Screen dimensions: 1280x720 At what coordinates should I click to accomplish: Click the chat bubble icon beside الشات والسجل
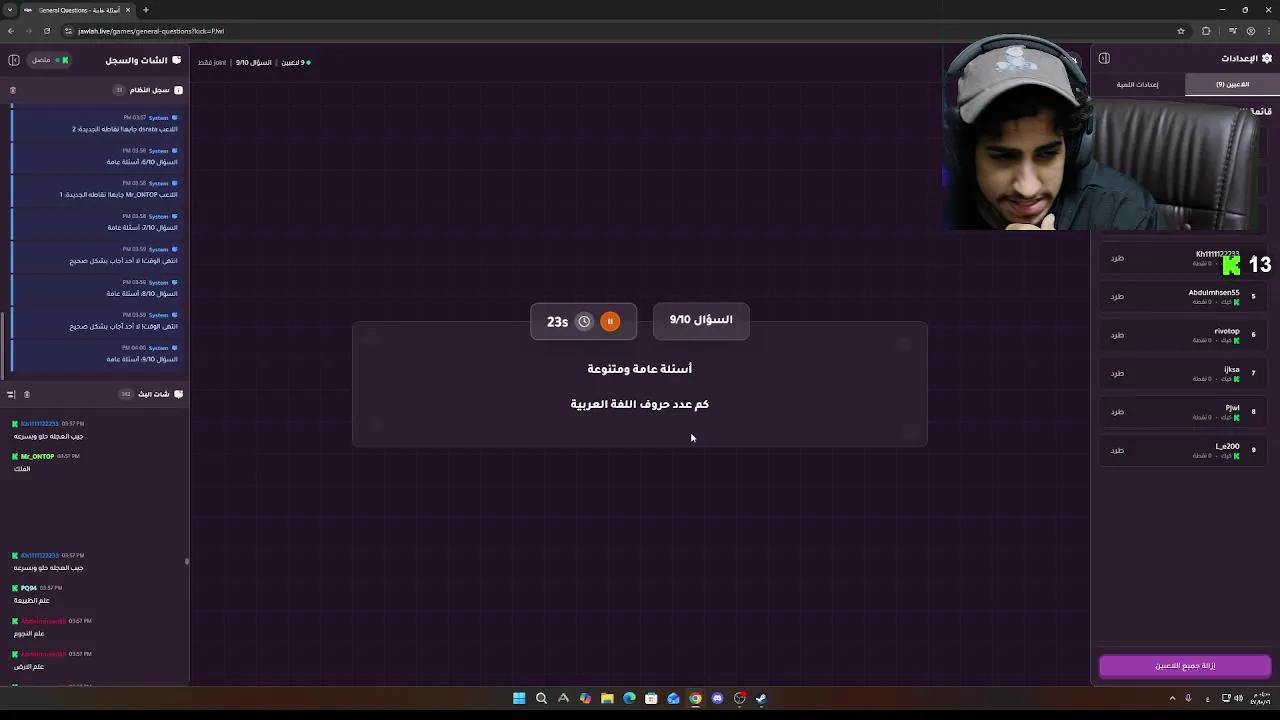pyautogui.click(x=177, y=60)
